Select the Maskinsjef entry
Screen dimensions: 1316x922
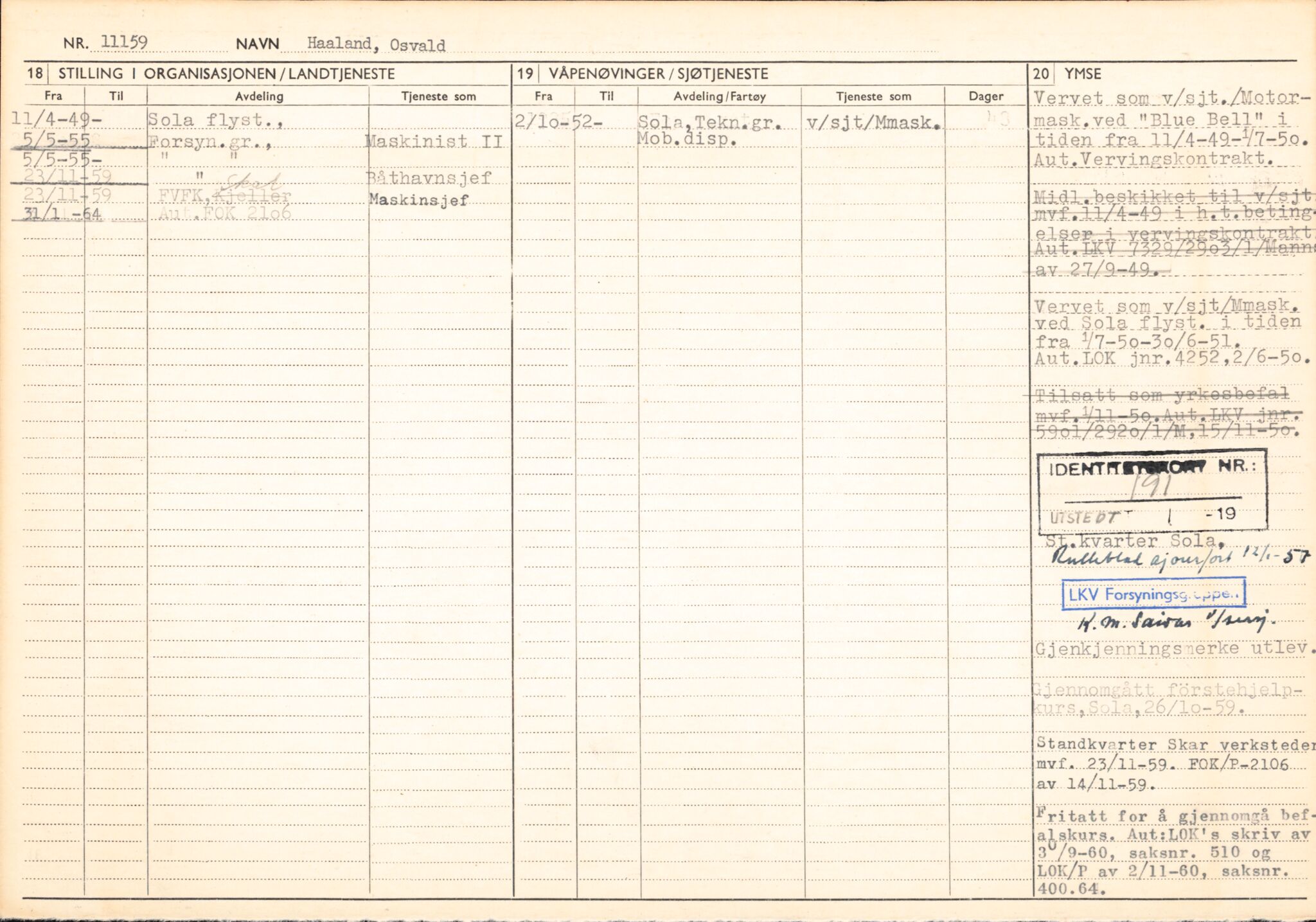pyautogui.click(x=418, y=200)
